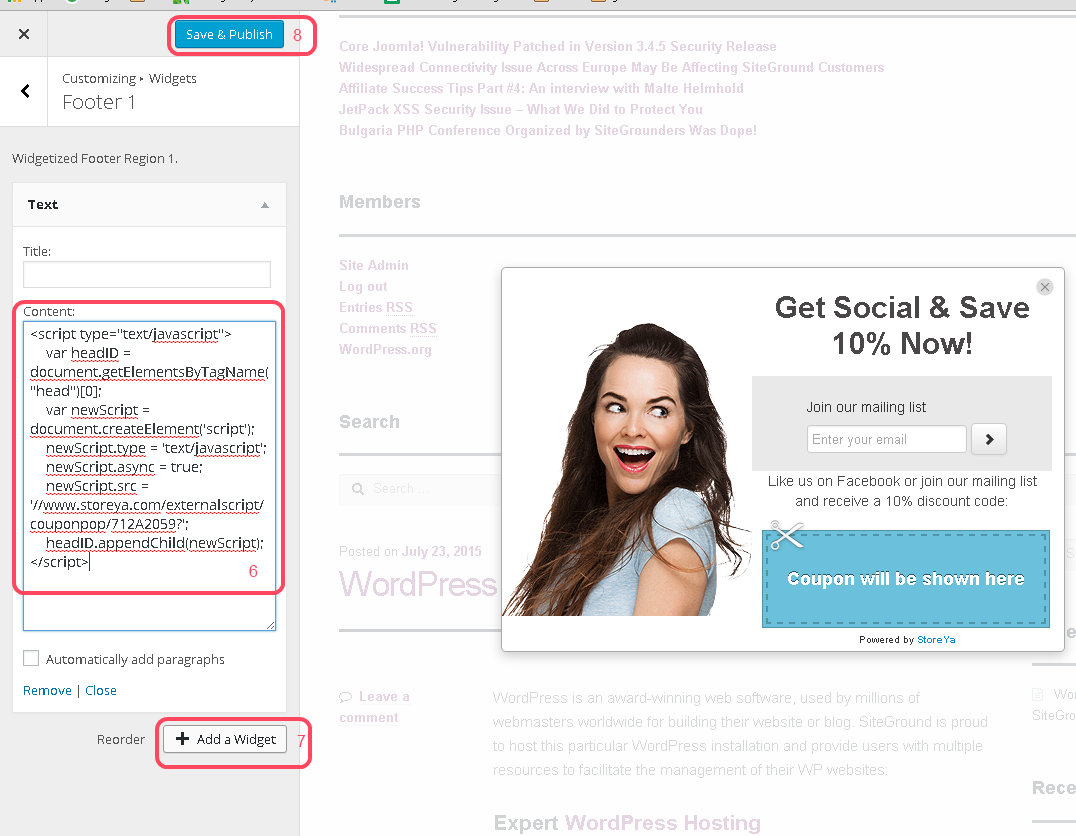Submit email using the arrow button in popup
This screenshot has width=1076, height=836.
pos(989,439)
